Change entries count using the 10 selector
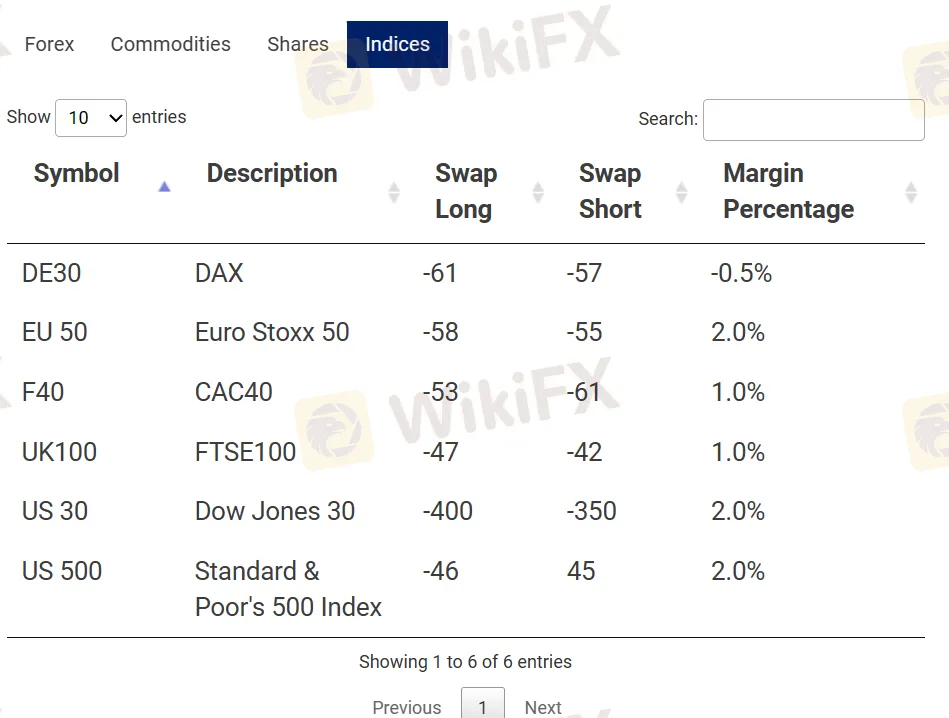Image resolution: width=949 pixels, height=718 pixels. 91,117
